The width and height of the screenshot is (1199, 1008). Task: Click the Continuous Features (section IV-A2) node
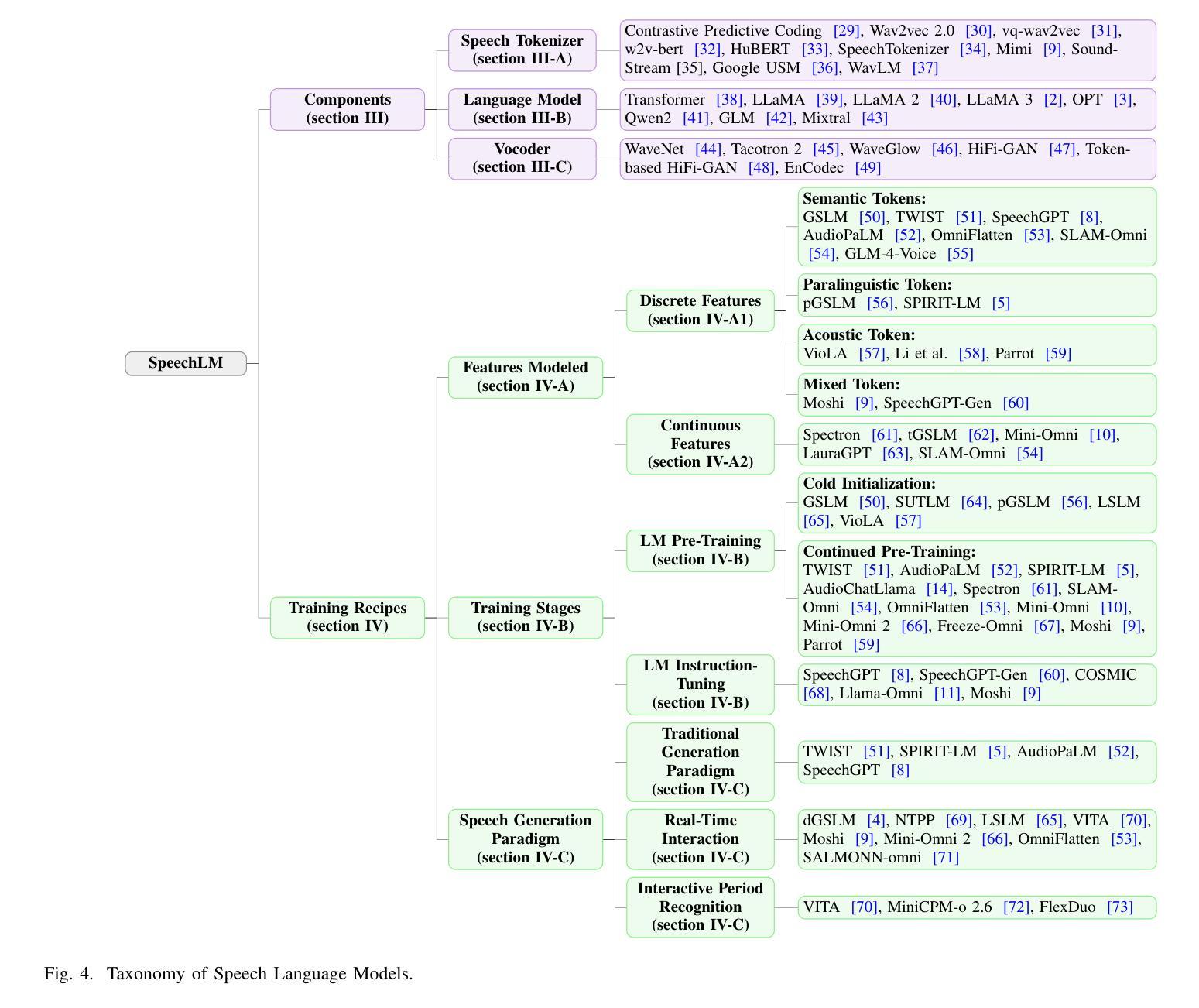(x=701, y=444)
